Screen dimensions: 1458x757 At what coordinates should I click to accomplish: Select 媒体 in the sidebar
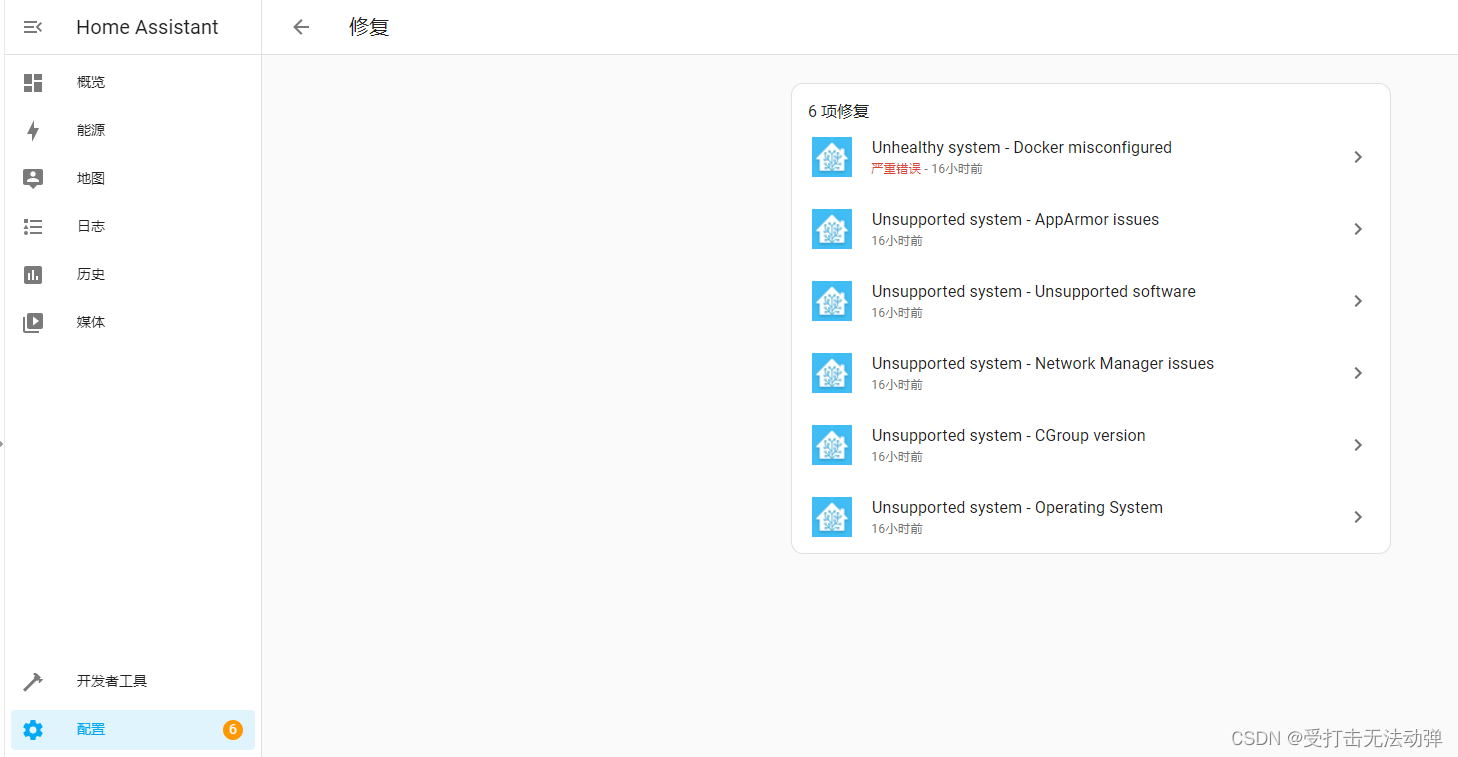(133, 322)
